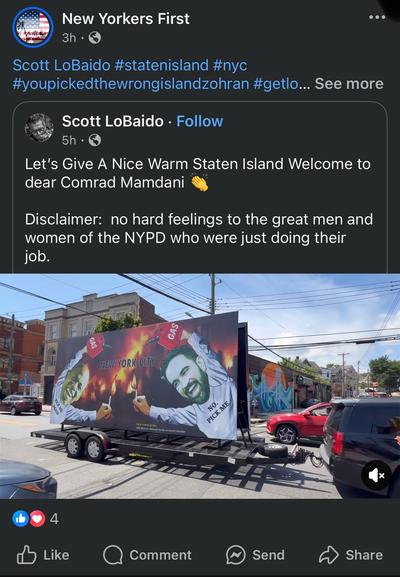Tap the Share arrow icon
Screen dimensions: 400x577
click(x=329, y=555)
